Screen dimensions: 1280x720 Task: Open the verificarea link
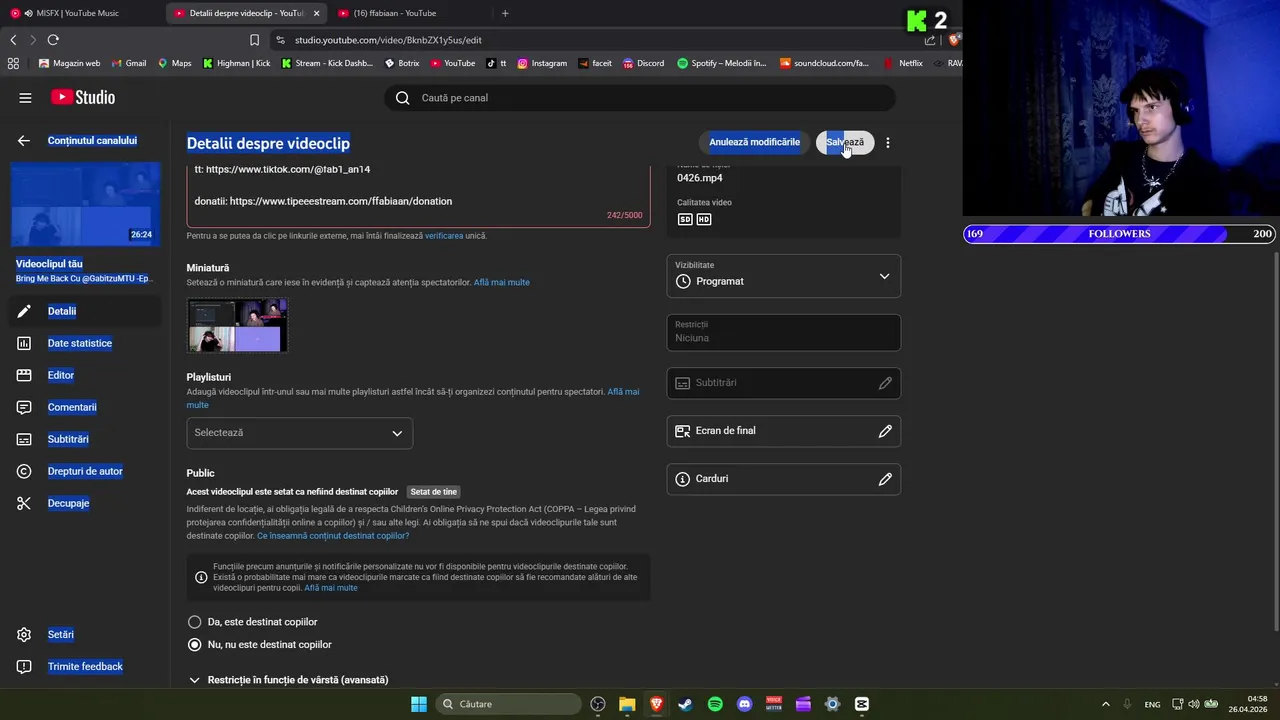point(444,236)
